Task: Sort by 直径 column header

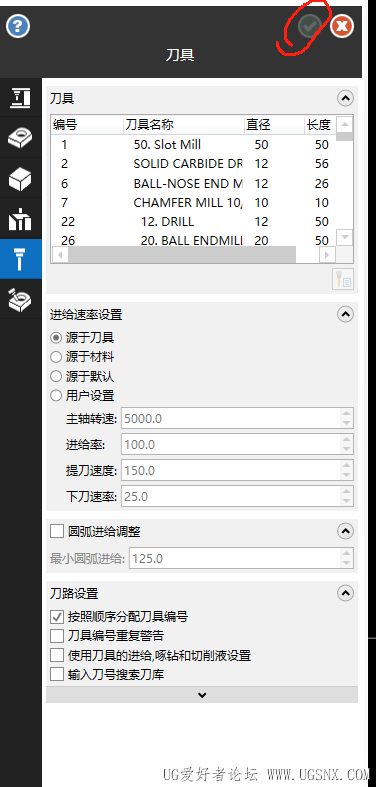Action: point(274,125)
